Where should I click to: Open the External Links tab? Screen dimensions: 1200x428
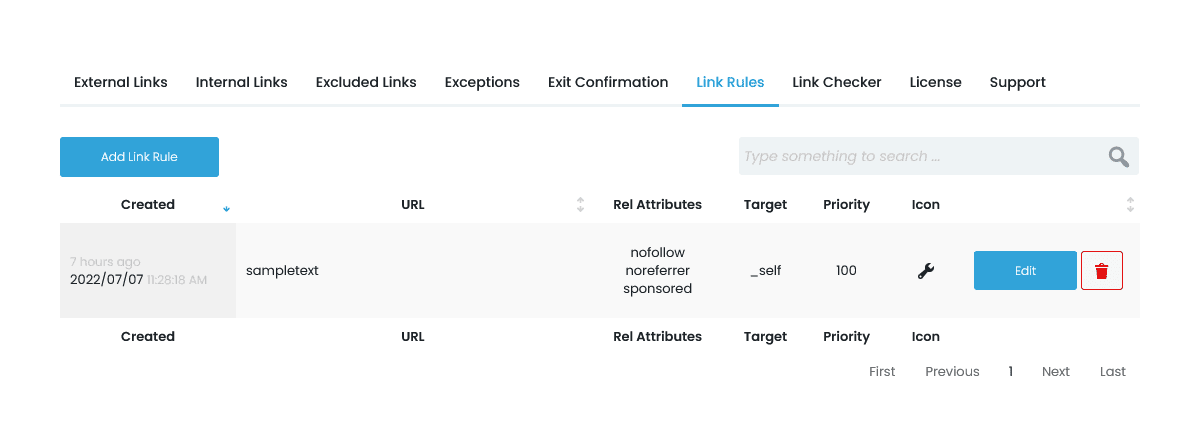pos(121,82)
